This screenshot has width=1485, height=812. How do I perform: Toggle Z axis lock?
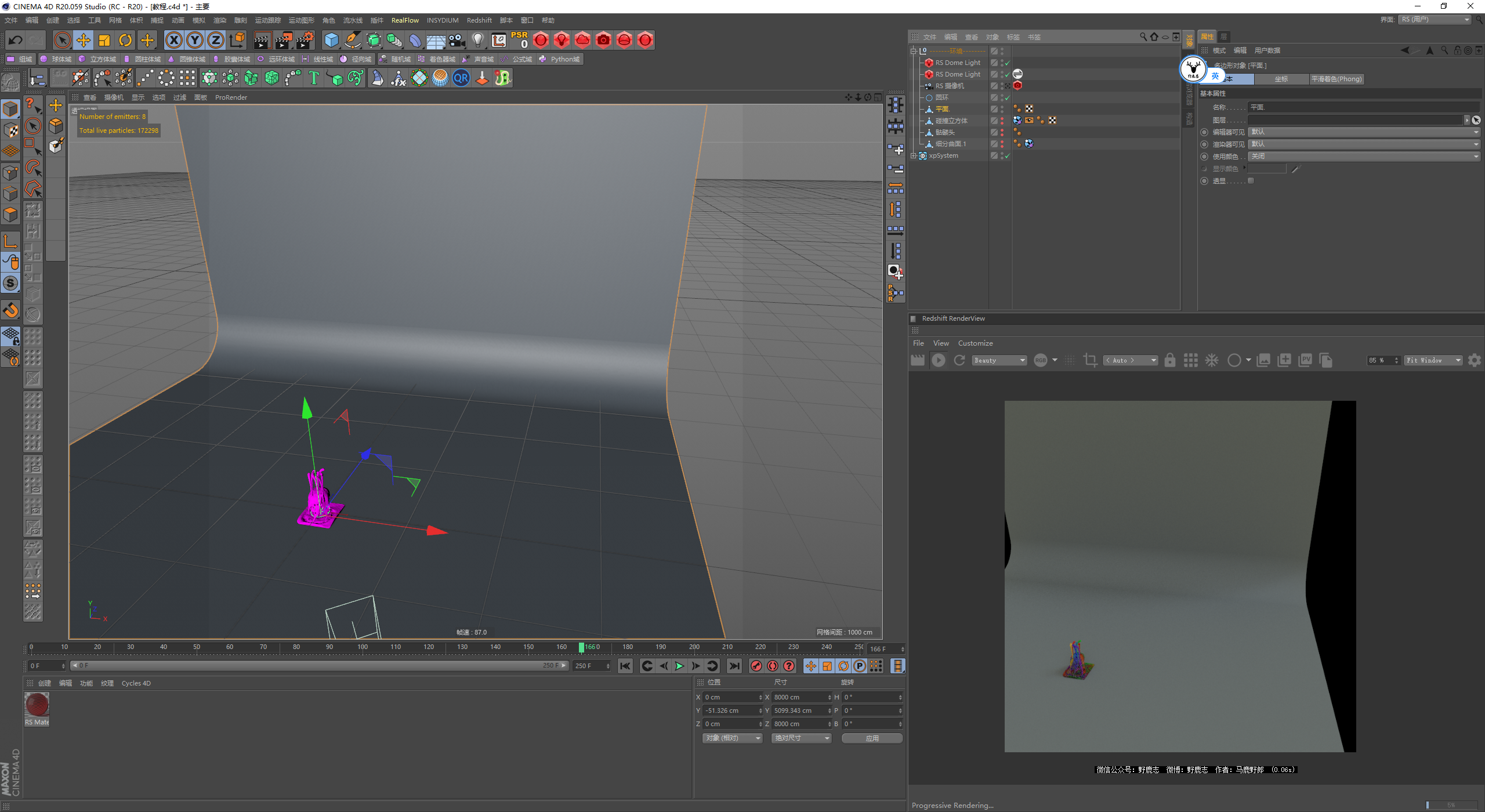pyautogui.click(x=216, y=40)
